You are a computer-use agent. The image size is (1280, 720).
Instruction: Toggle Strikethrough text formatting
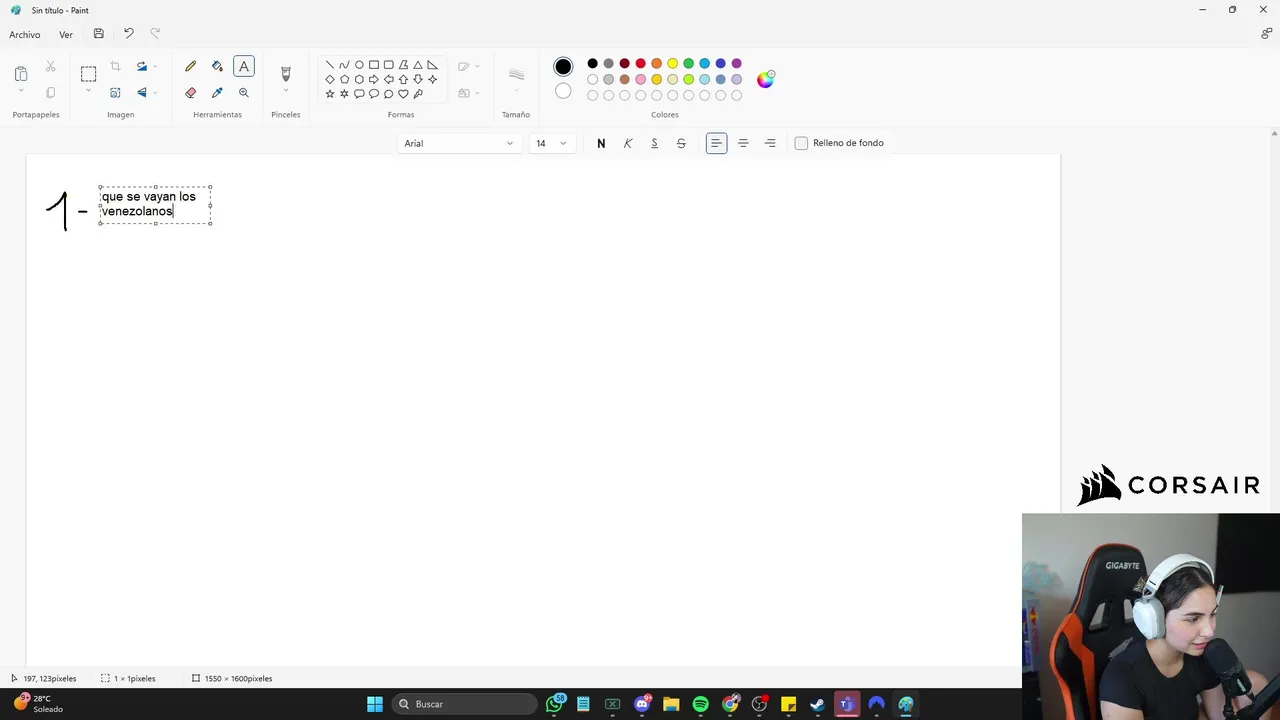(x=681, y=143)
